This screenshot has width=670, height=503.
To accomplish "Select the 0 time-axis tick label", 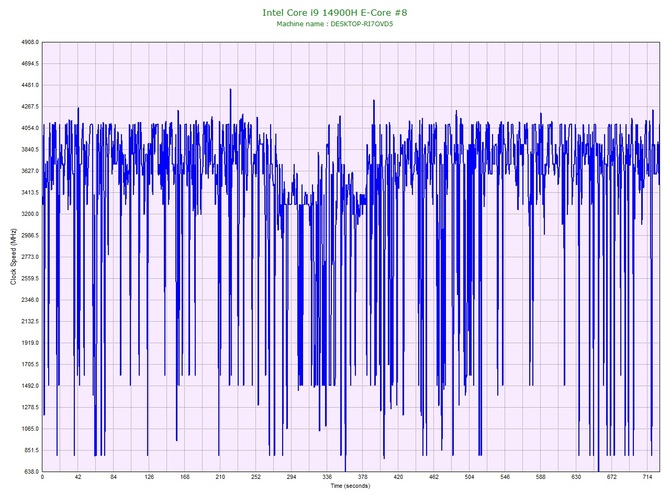I will 42,477.
